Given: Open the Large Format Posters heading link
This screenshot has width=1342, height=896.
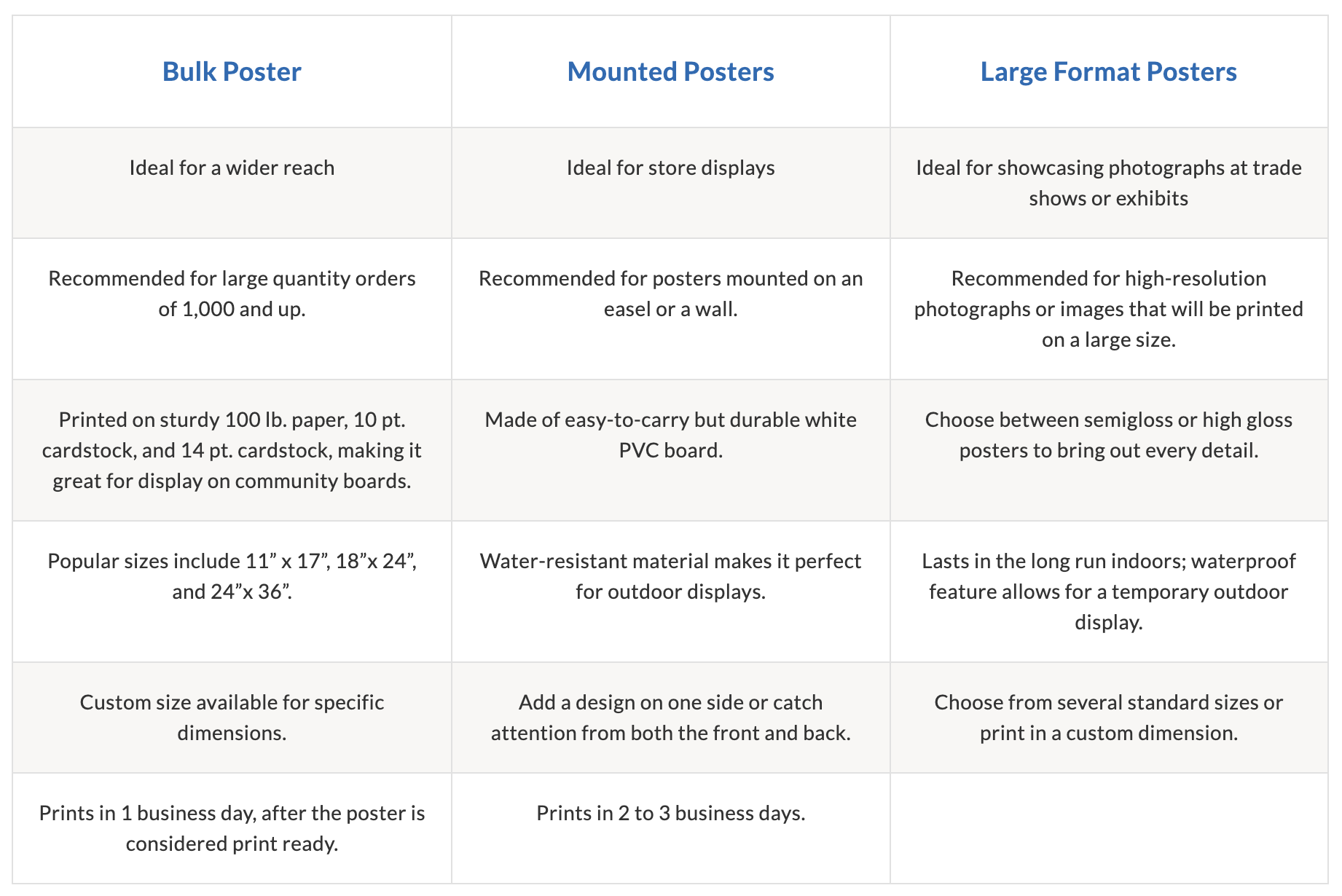Looking at the screenshot, I should (x=1108, y=71).
